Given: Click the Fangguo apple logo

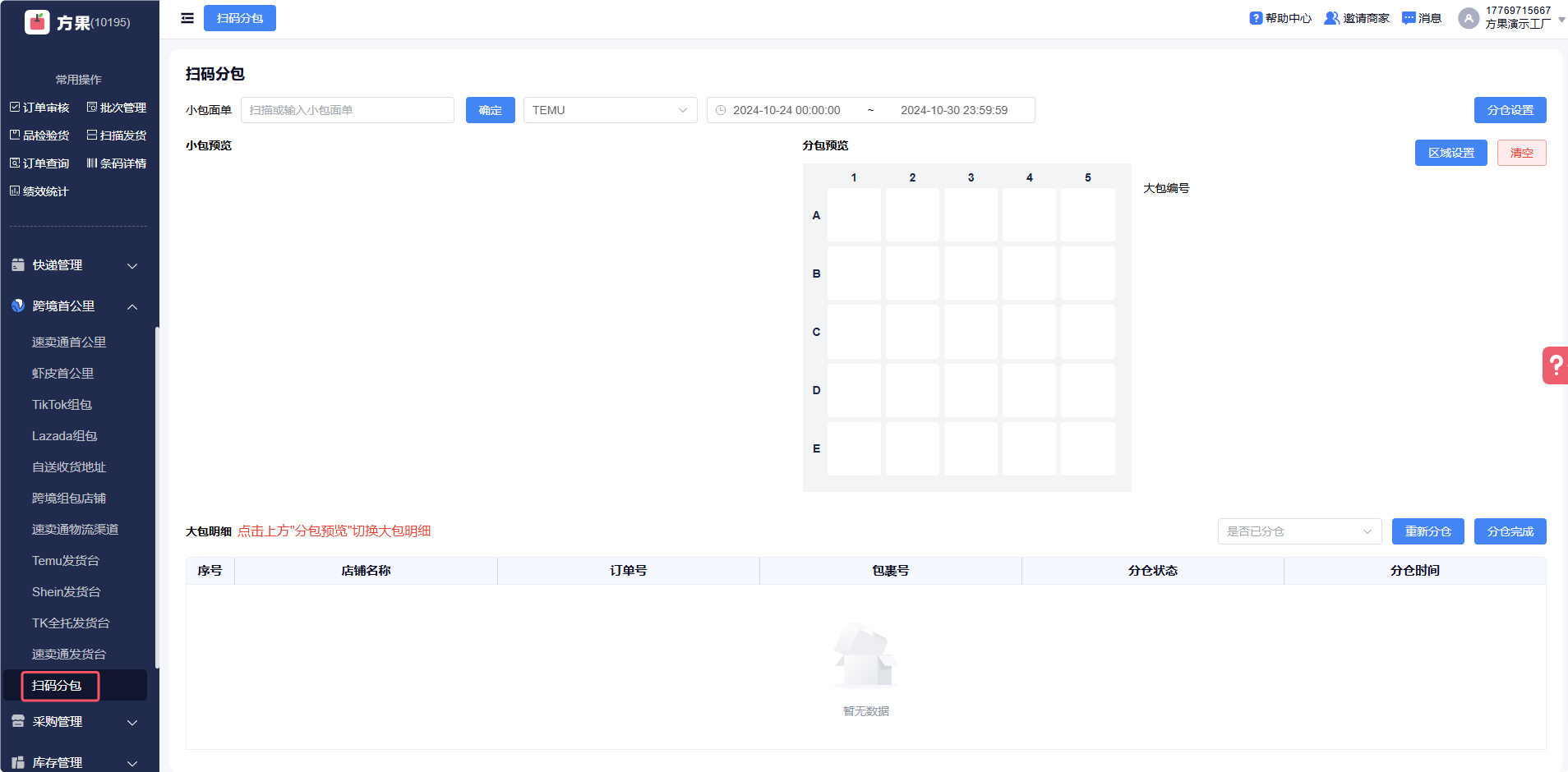Looking at the screenshot, I should point(37,22).
